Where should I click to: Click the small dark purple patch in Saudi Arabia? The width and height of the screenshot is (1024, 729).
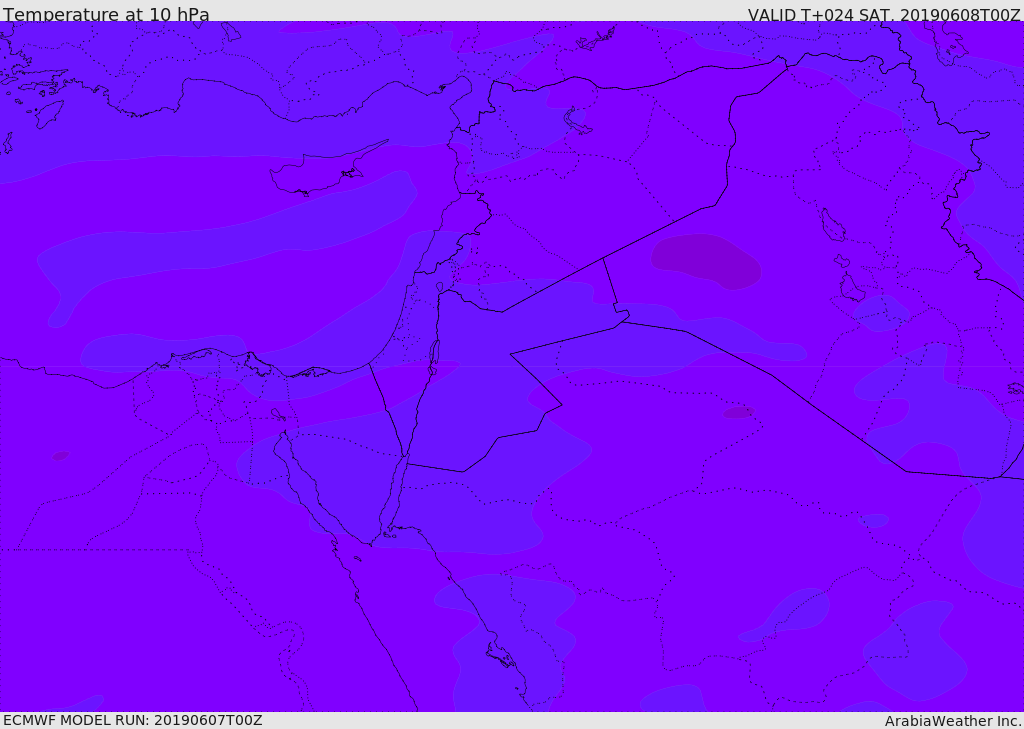click(x=739, y=412)
